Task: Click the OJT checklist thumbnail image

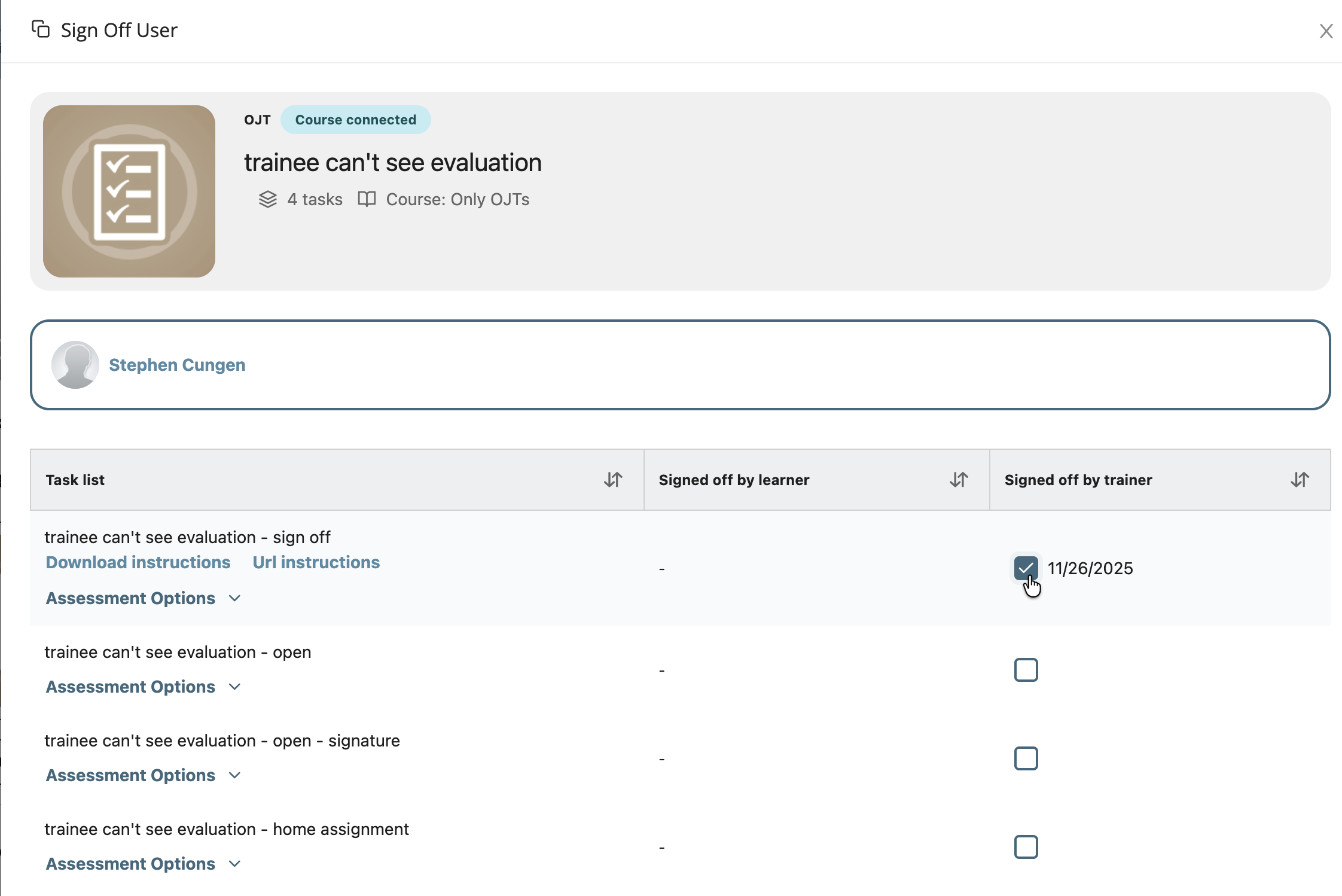Action: tap(129, 191)
